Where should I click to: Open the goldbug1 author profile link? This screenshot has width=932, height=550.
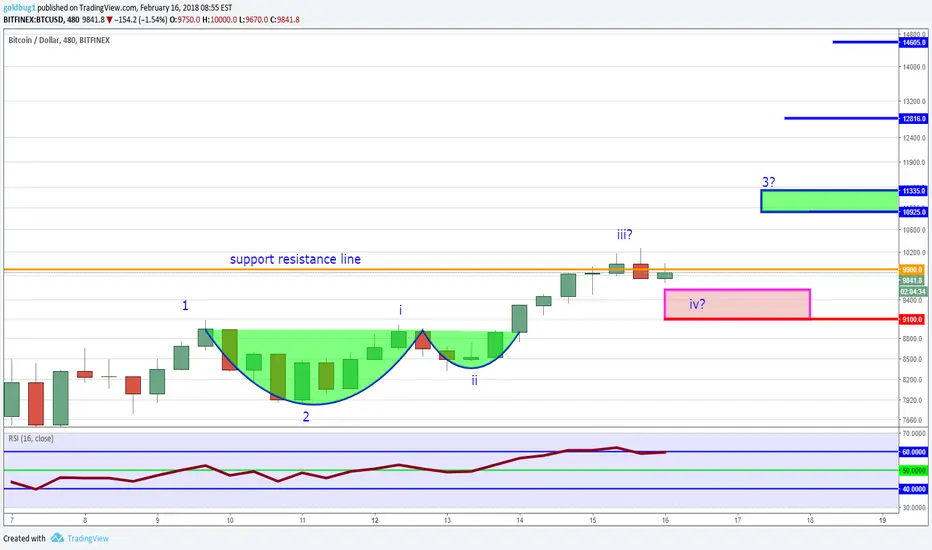tap(19, 8)
